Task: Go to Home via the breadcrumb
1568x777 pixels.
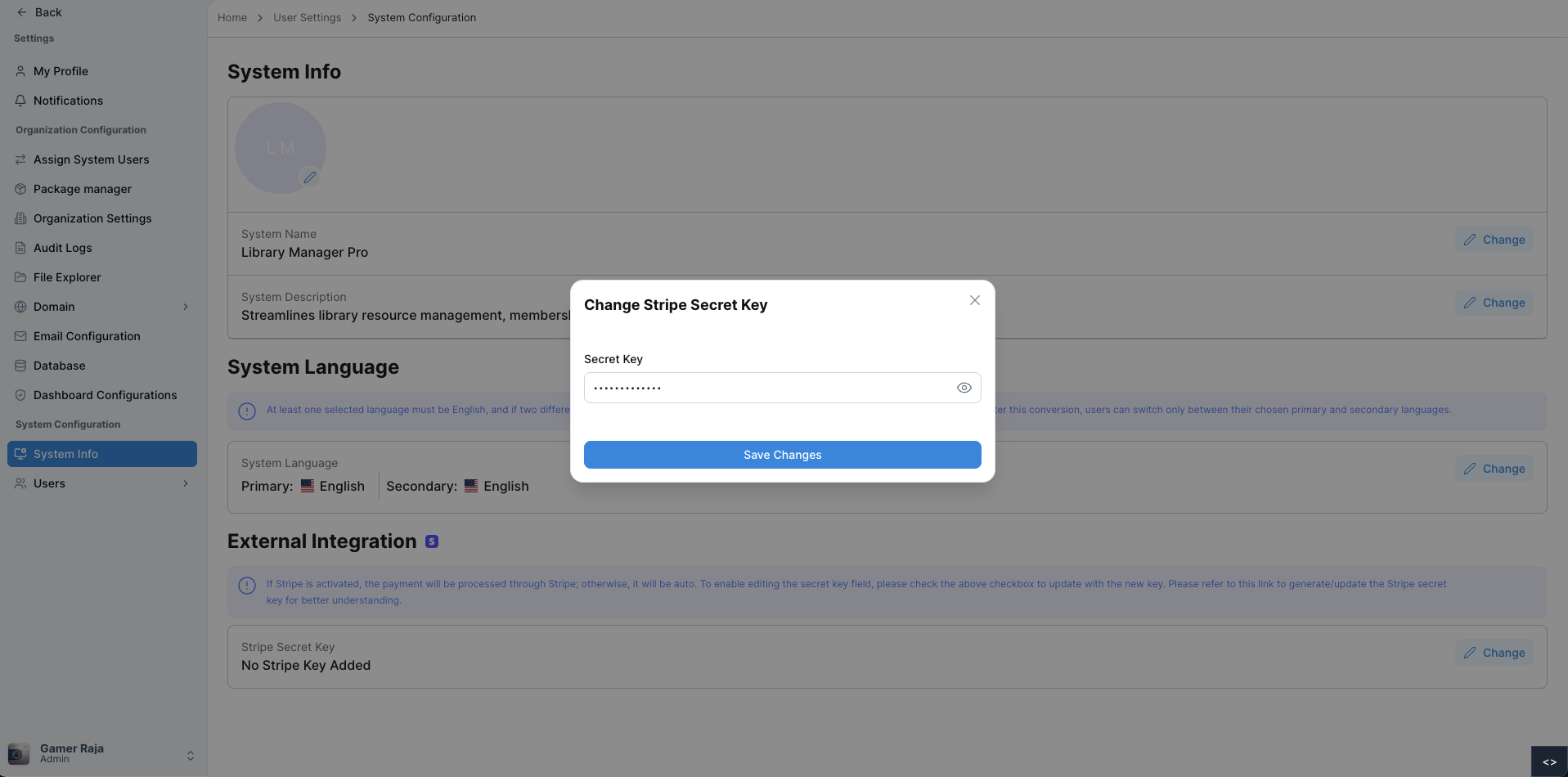Action: (x=232, y=17)
